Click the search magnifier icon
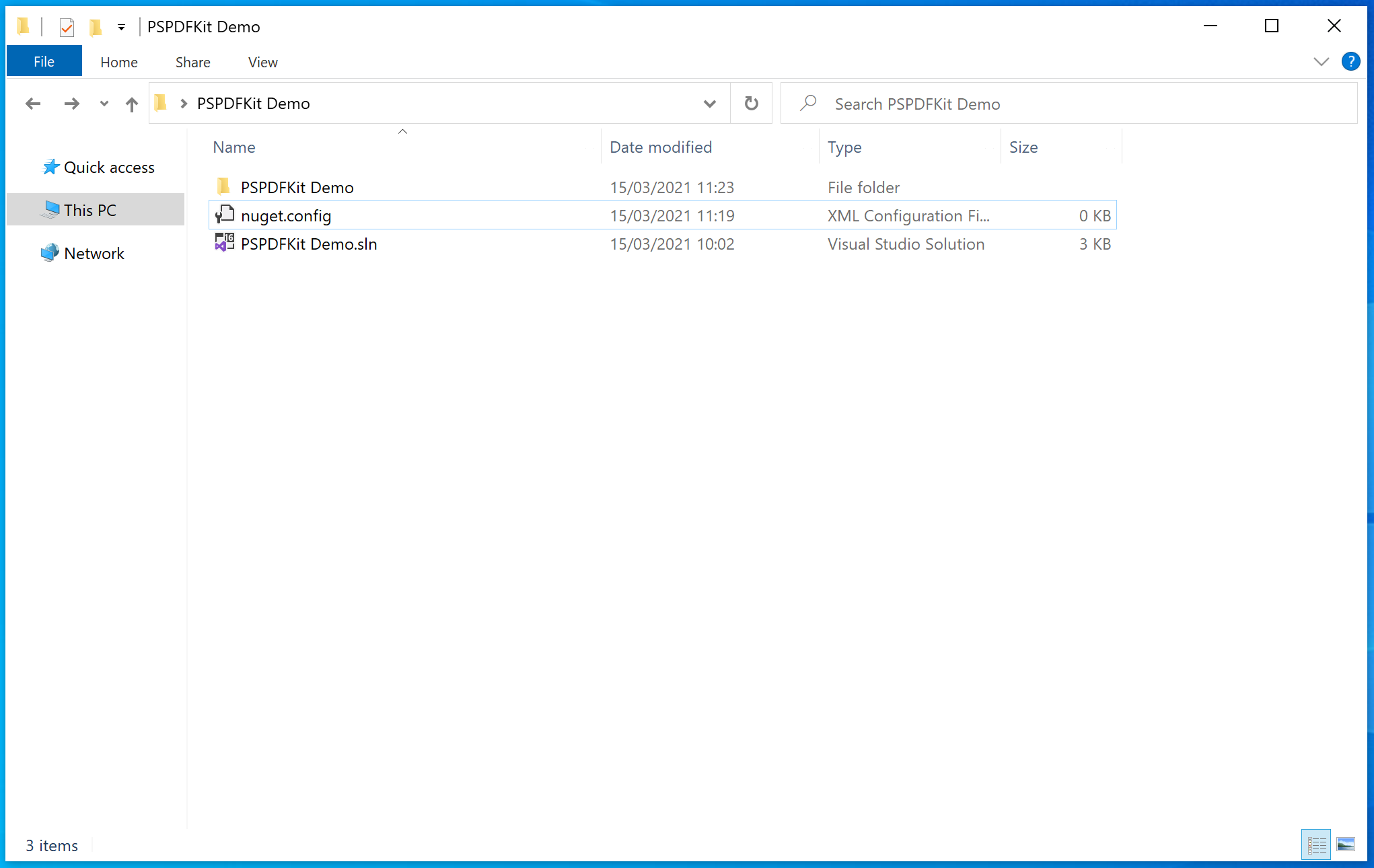 click(808, 103)
